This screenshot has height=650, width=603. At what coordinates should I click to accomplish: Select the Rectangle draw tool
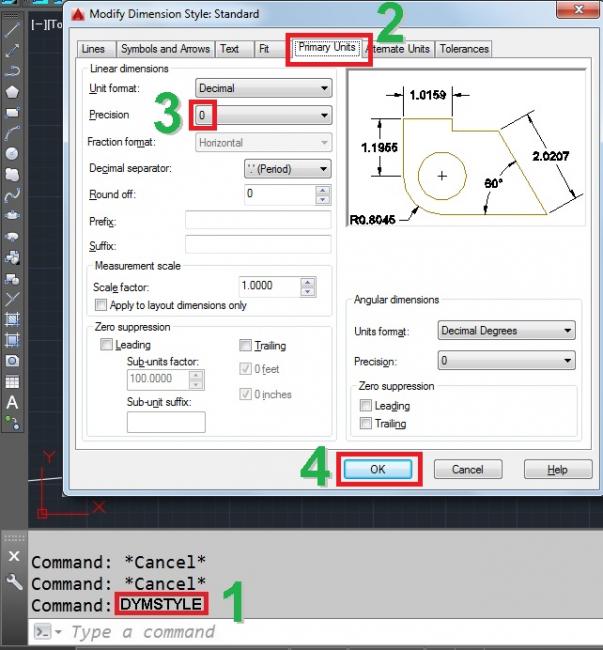13,112
